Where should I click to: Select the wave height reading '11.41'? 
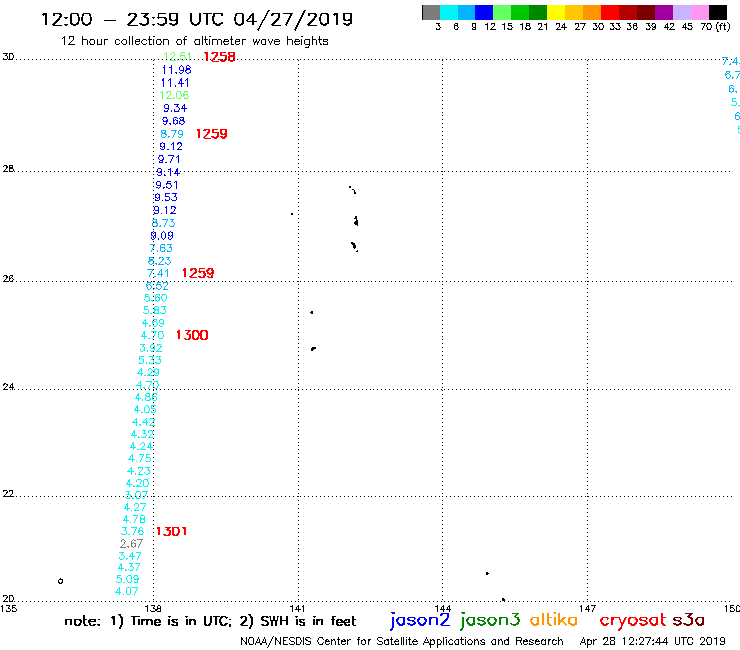[x=175, y=83]
